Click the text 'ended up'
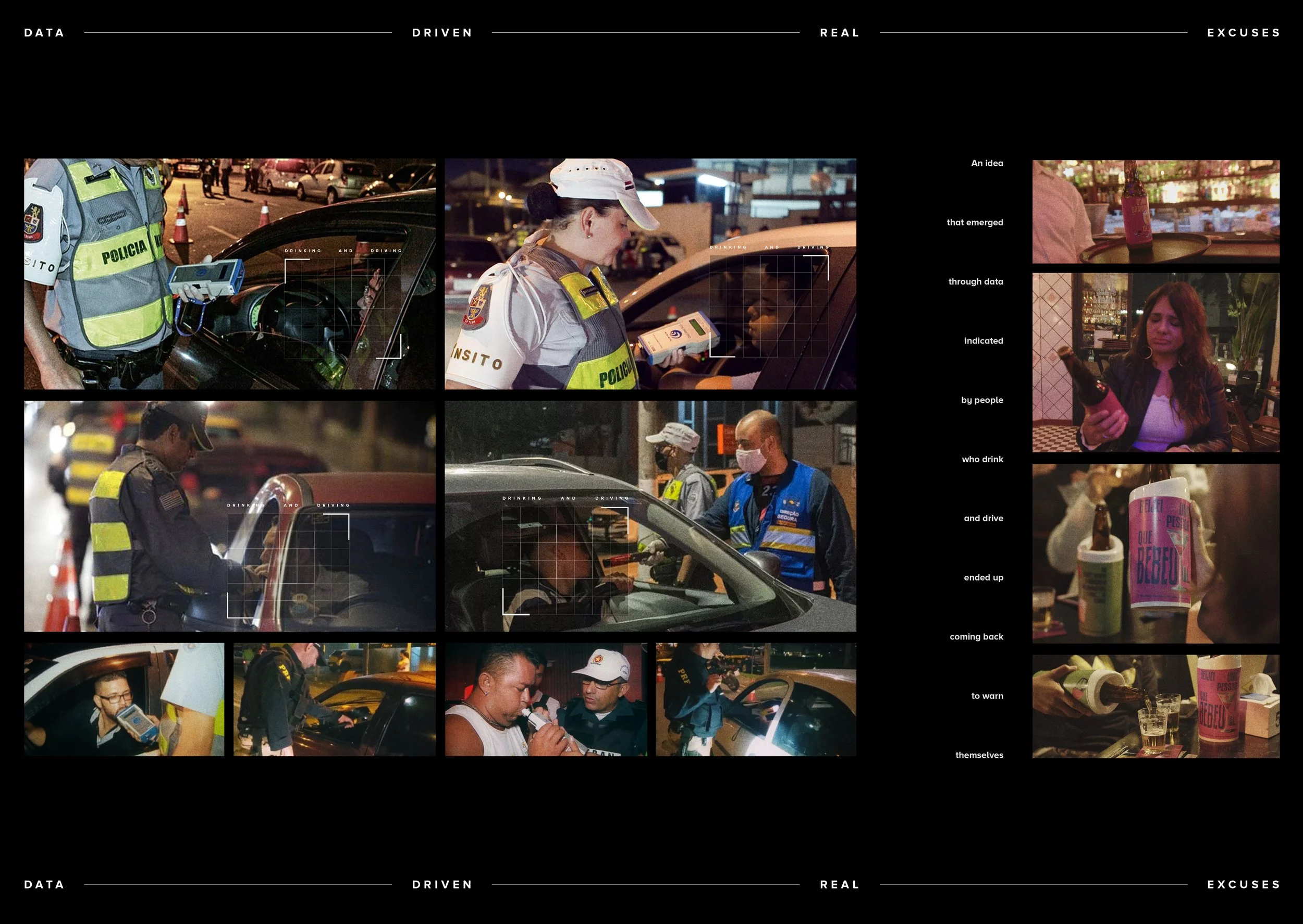1303x924 pixels. [x=983, y=577]
